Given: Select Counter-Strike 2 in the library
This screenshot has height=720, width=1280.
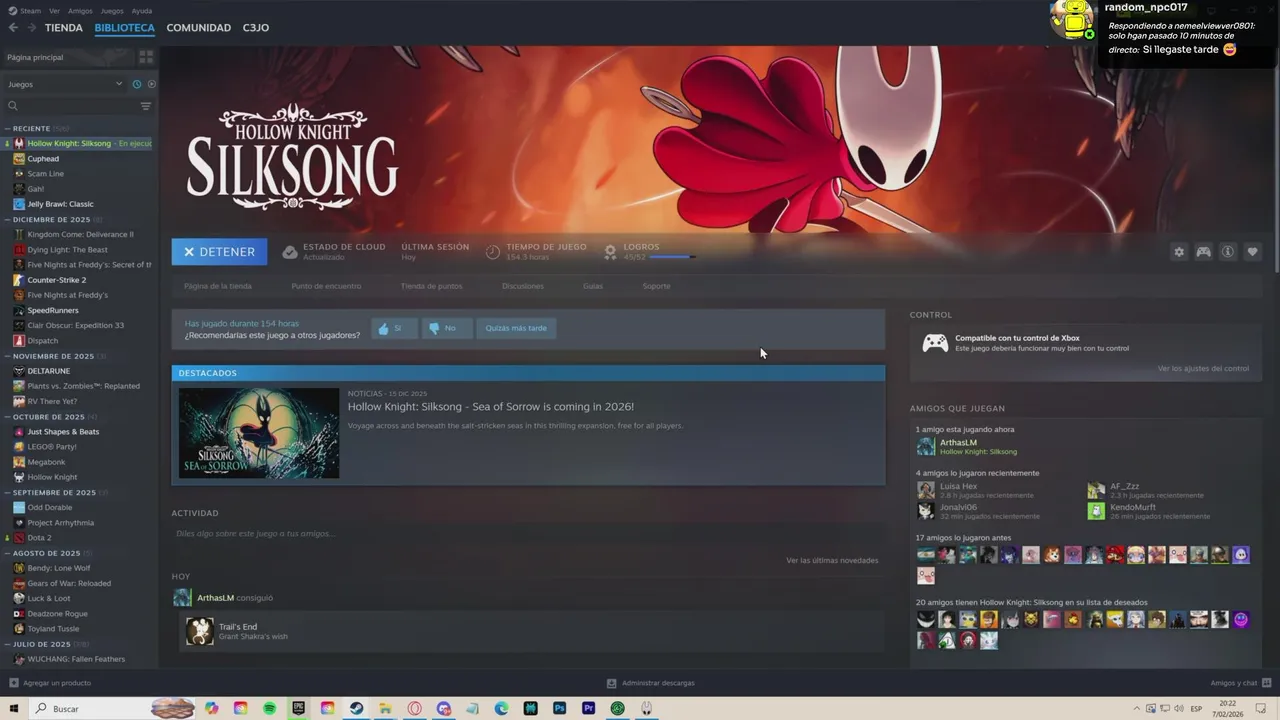Looking at the screenshot, I should point(57,280).
